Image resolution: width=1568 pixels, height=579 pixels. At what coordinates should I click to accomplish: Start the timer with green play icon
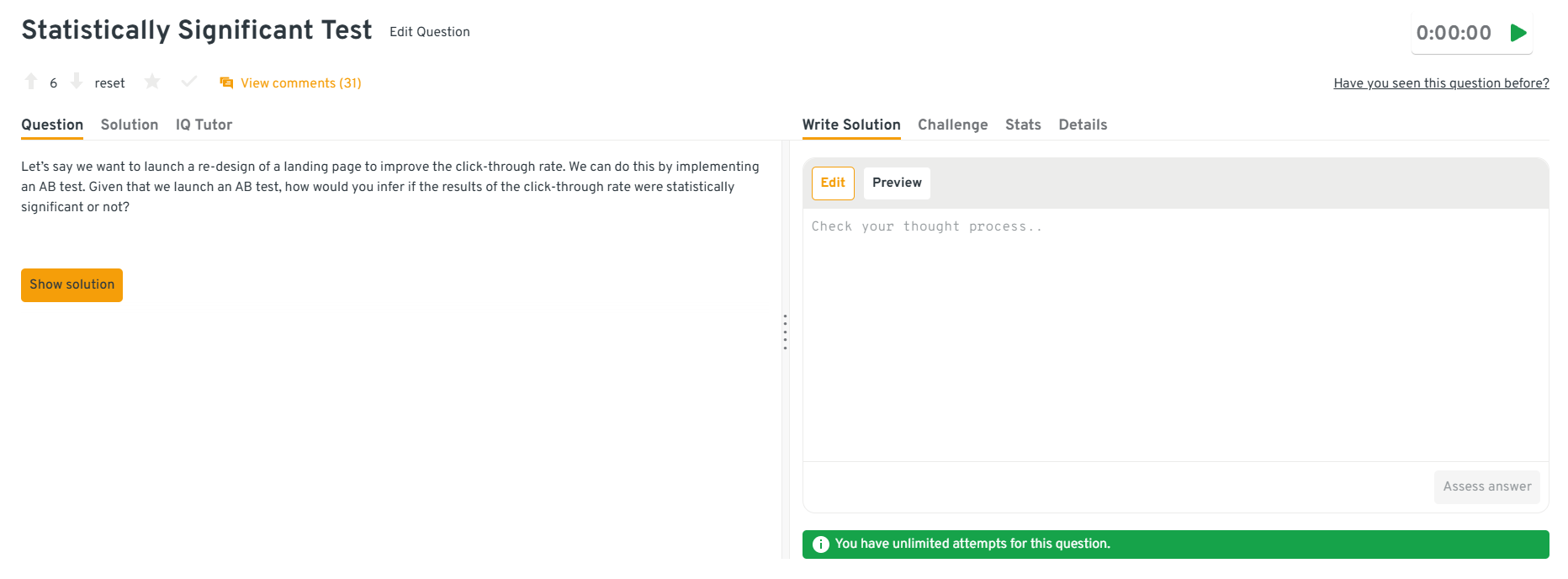pos(1518,33)
